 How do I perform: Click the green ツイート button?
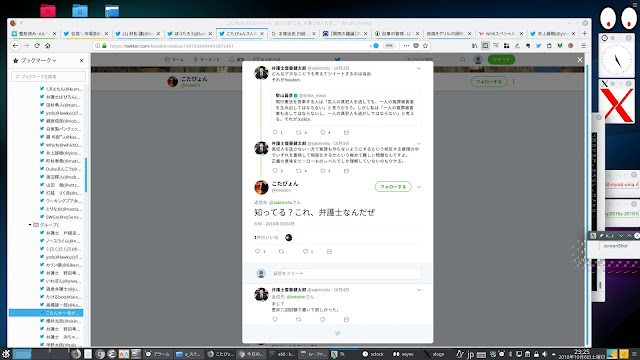501,60
